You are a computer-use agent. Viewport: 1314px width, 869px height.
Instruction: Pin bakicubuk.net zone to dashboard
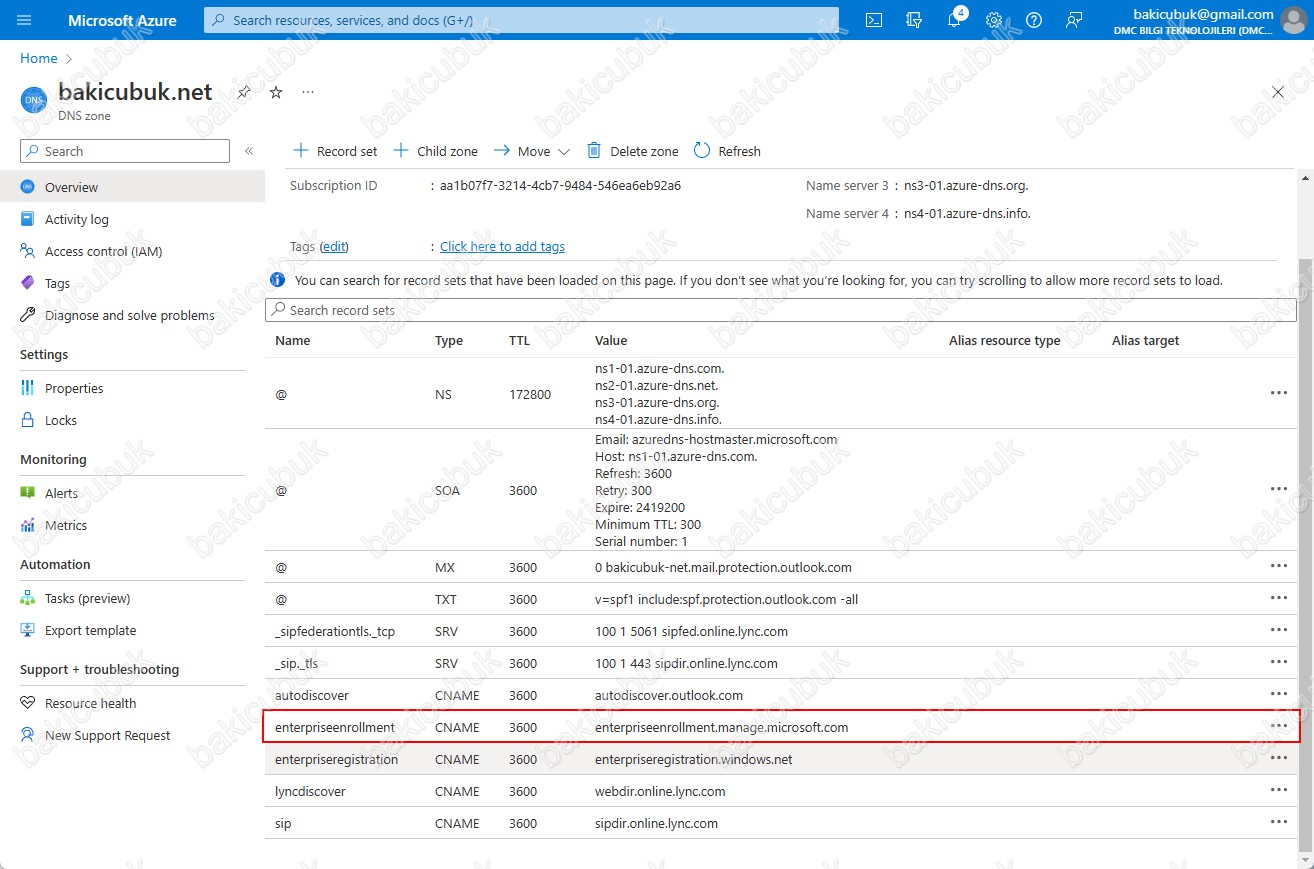tap(244, 92)
